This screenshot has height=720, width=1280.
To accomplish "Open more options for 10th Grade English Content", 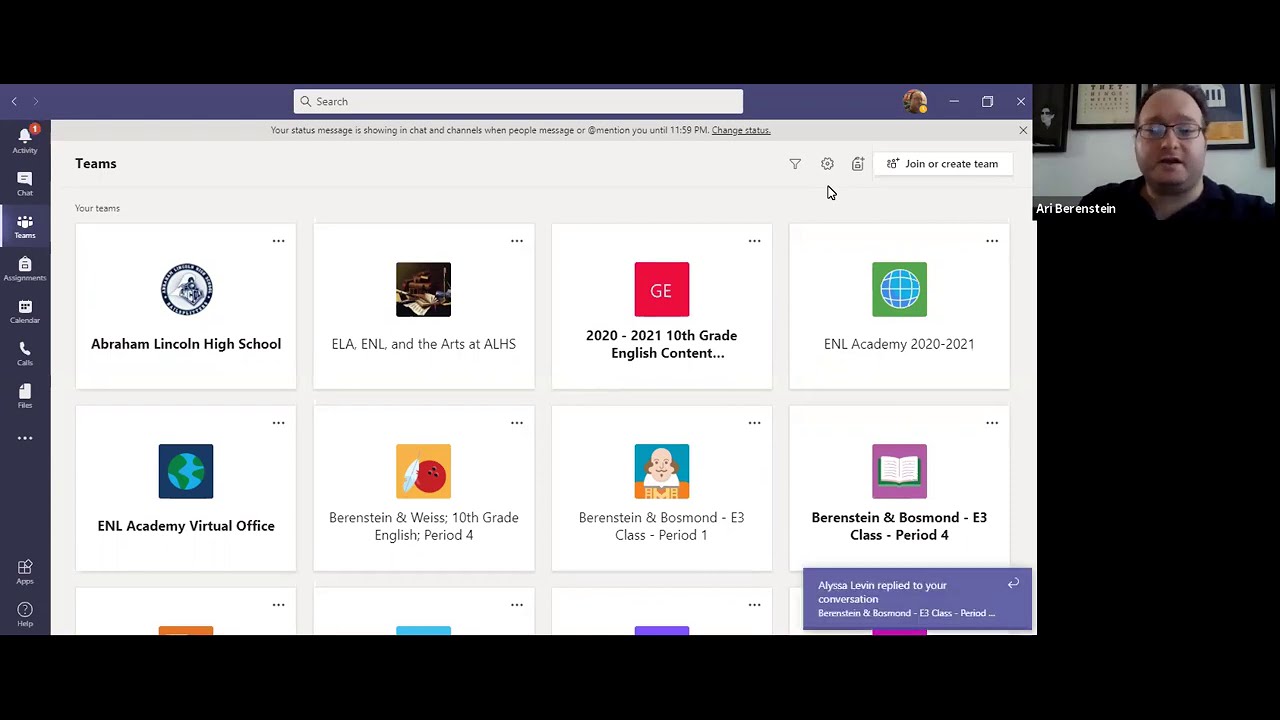I will pyautogui.click(x=755, y=241).
